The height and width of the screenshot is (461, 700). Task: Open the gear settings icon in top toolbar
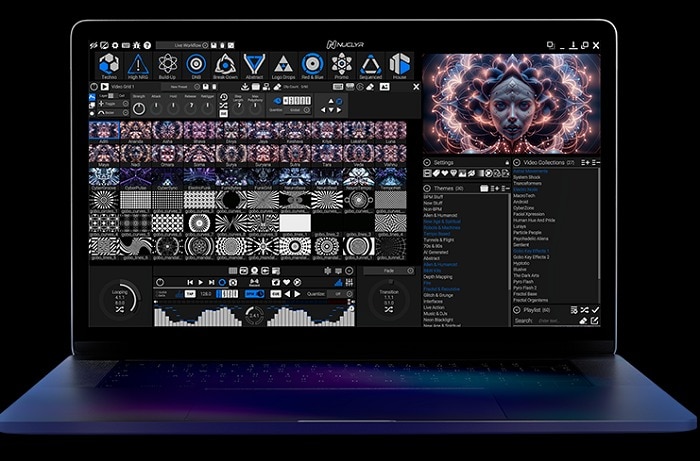click(115, 45)
